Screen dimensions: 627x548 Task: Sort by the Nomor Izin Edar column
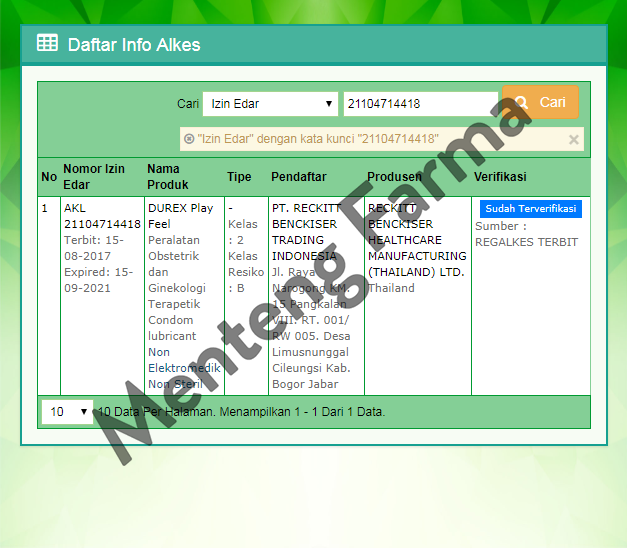pyautogui.click(x=94, y=177)
